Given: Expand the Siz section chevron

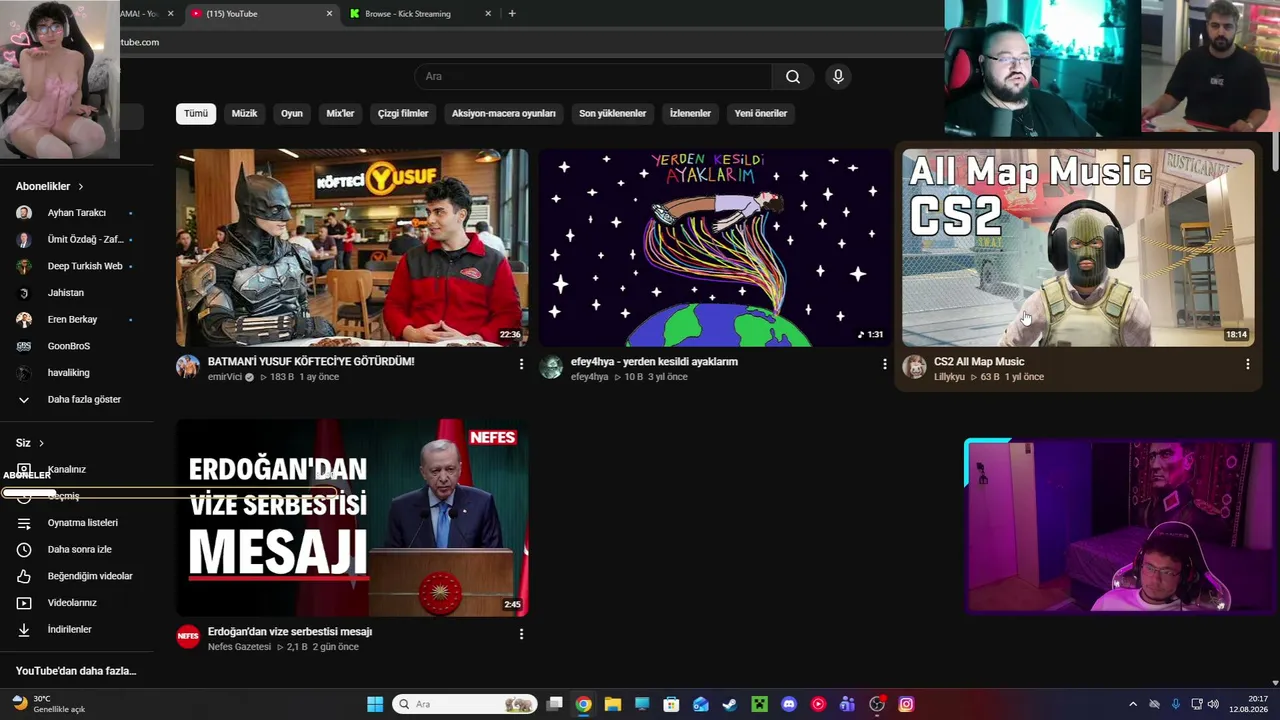Looking at the screenshot, I should click(x=41, y=443).
